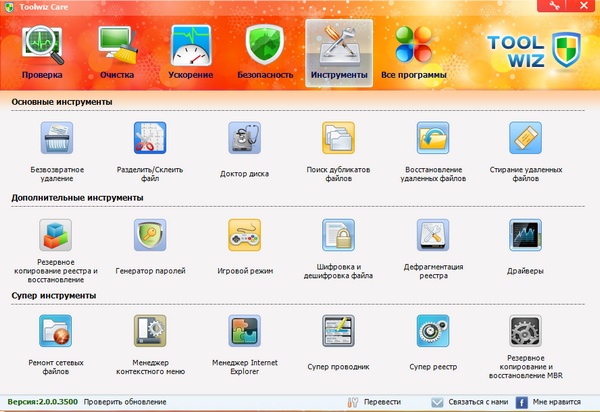Image resolution: width=600 pixels, height=412 pixels.
Task: Open the Драйверы tool
Action: coord(524,236)
